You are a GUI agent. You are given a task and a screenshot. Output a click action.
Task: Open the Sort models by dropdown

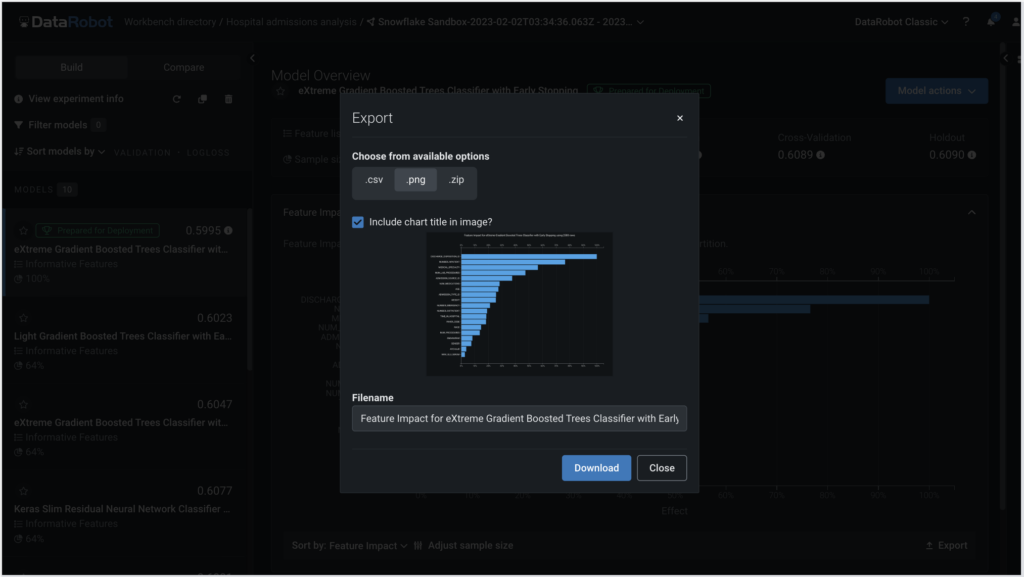pos(59,151)
